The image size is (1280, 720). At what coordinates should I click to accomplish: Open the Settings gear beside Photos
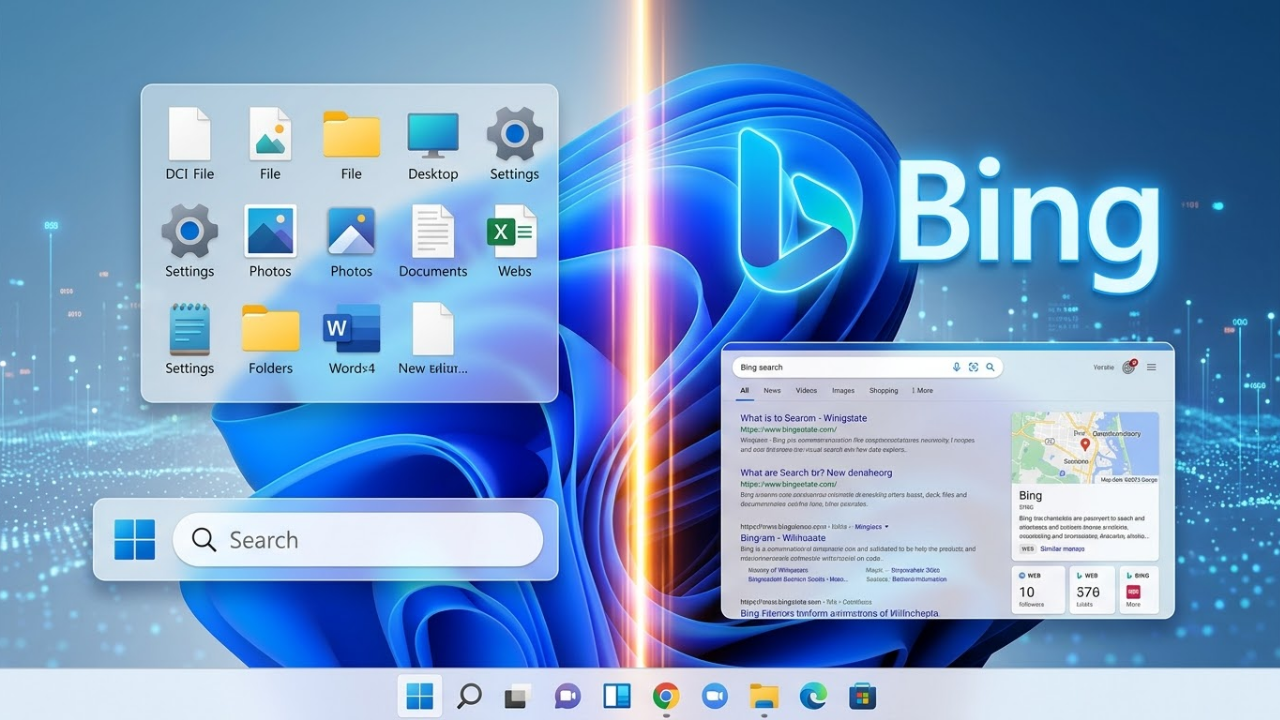189,231
